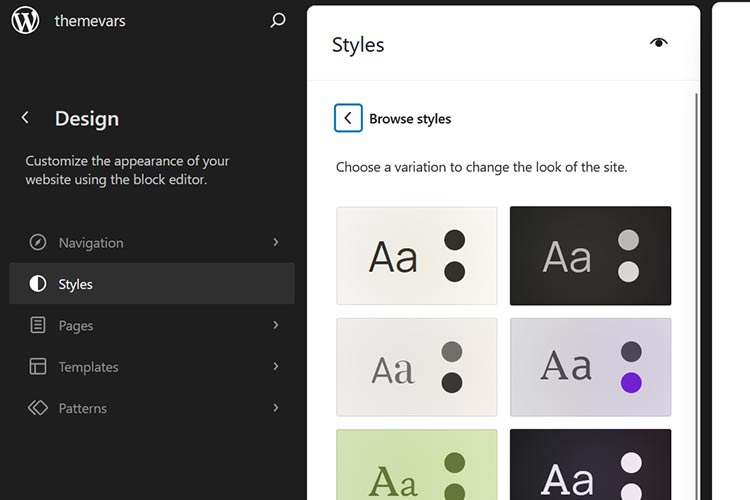Click the Patterns diamond icon
Viewport: 750px width, 500px height.
click(x=38, y=408)
